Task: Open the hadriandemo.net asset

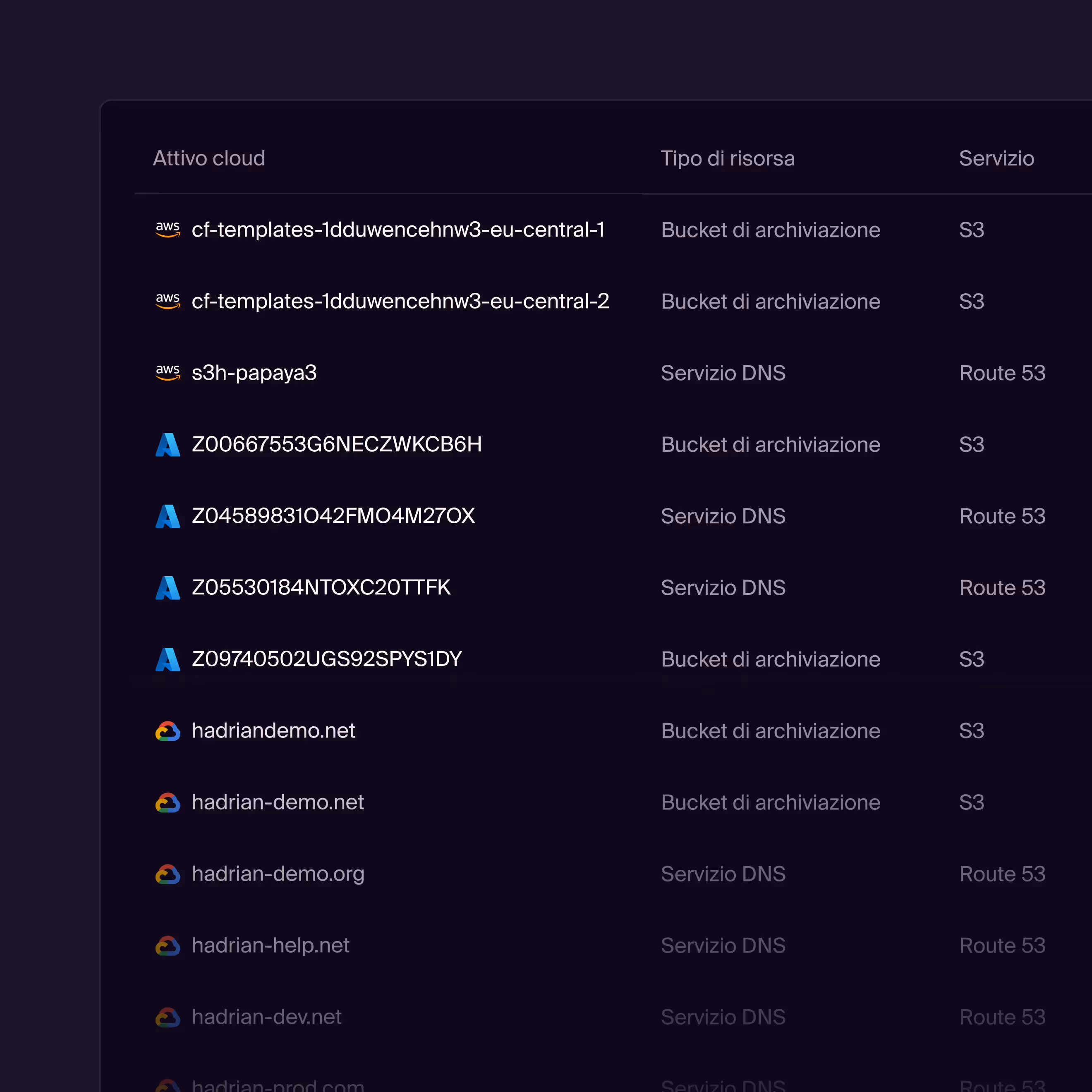Action: click(x=273, y=731)
